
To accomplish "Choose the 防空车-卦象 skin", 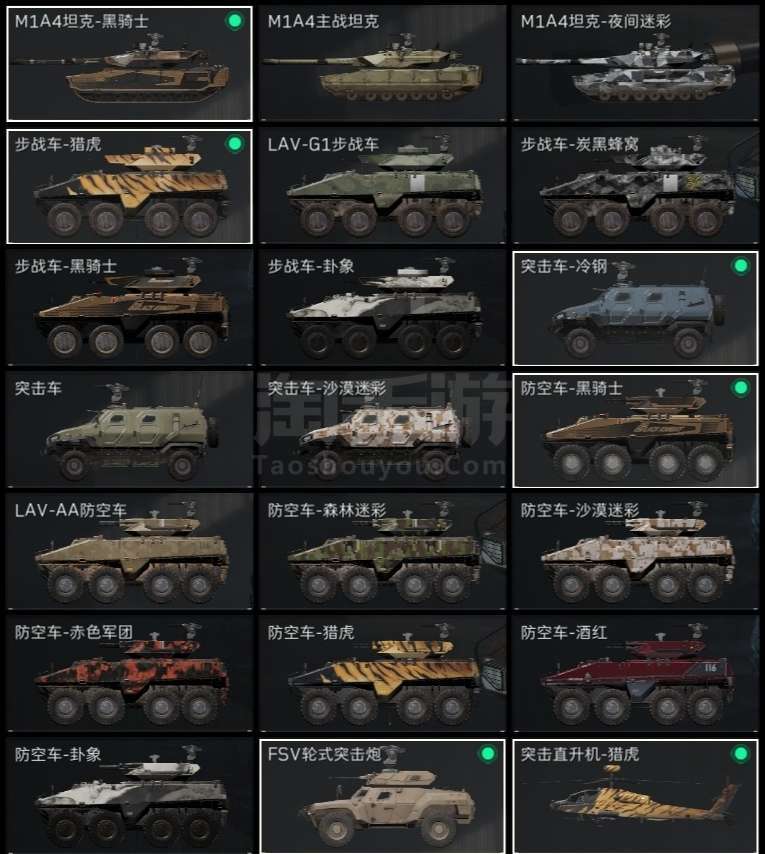I will pos(130,796).
